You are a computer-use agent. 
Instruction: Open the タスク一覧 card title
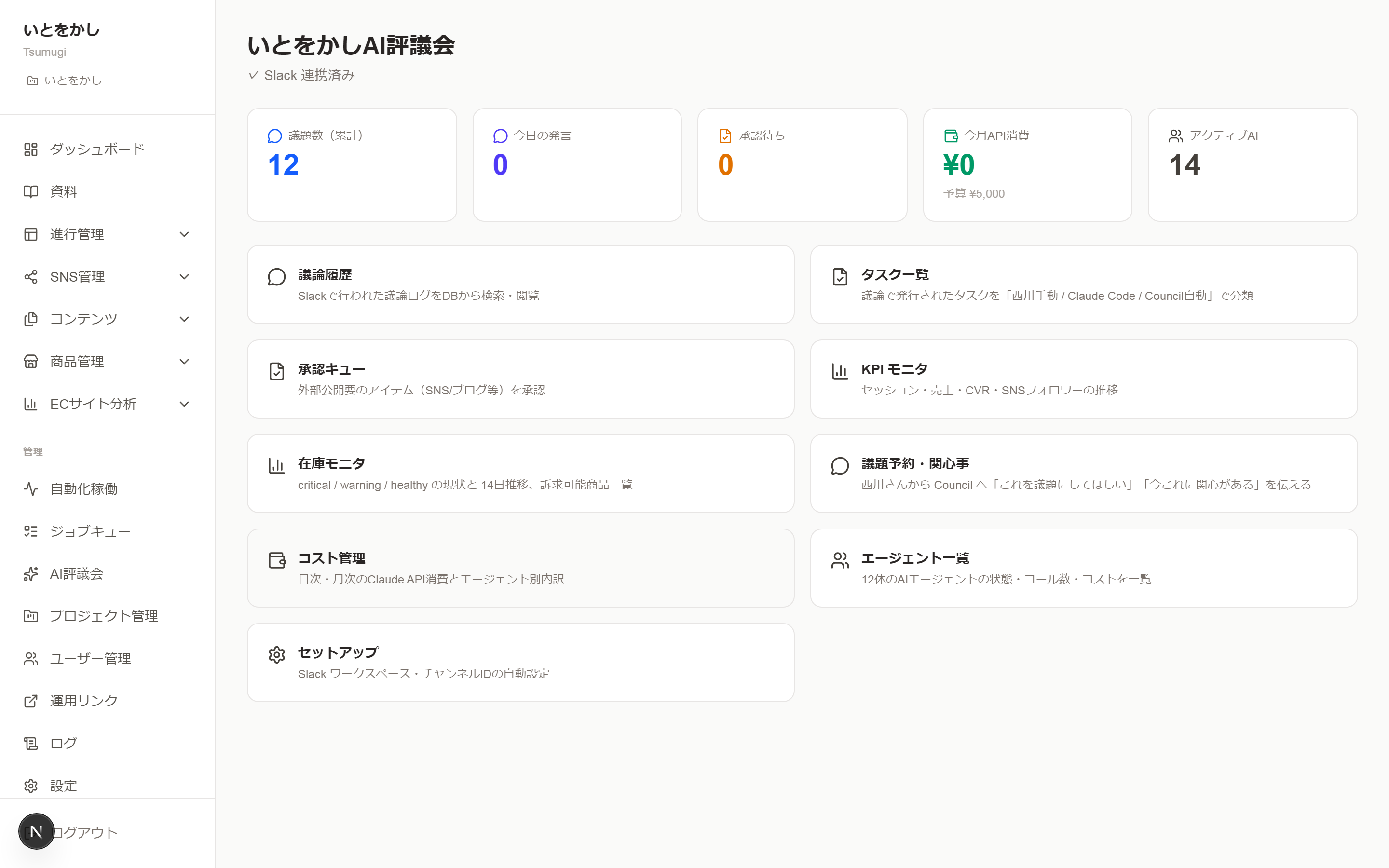coord(895,275)
